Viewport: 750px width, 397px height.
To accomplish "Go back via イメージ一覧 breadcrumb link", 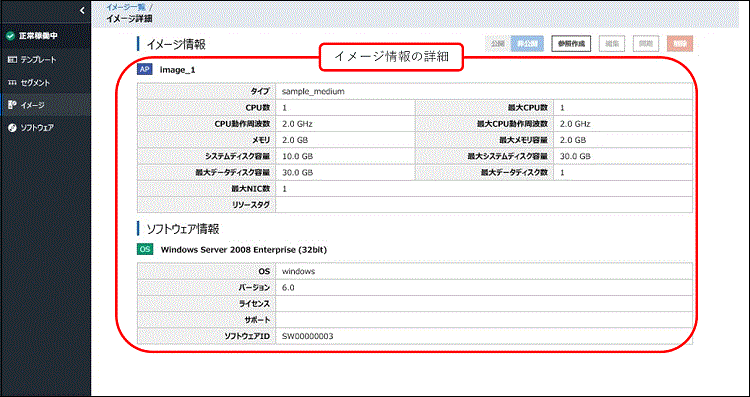I will tap(126, 8).
